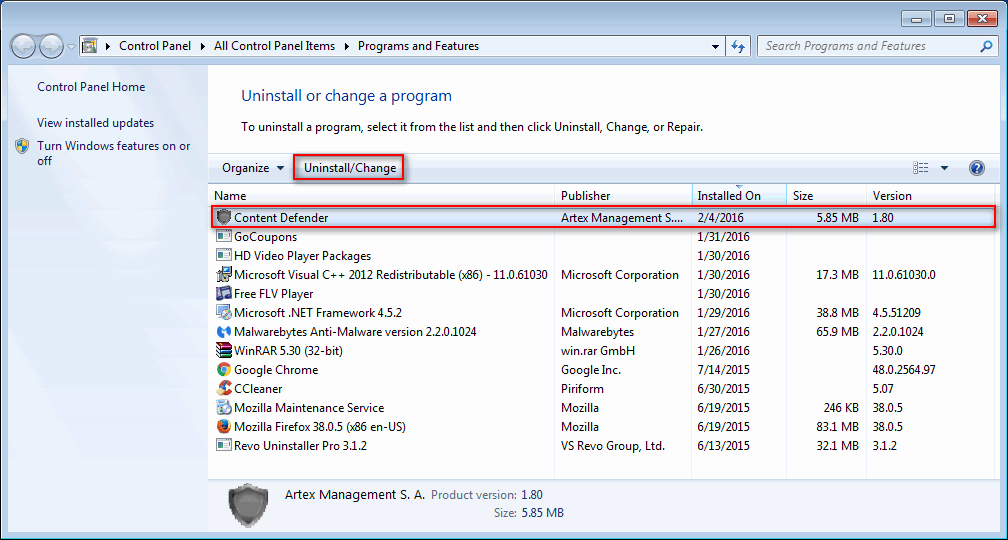Screen dimensions: 1008x540
Task: Select the Mozilla Firefox 38.0.5 icon
Action: click(224, 426)
